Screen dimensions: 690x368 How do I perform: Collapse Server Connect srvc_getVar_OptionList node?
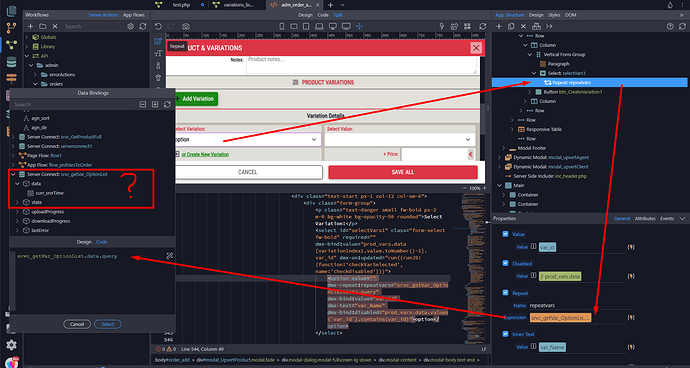coord(13,174)
